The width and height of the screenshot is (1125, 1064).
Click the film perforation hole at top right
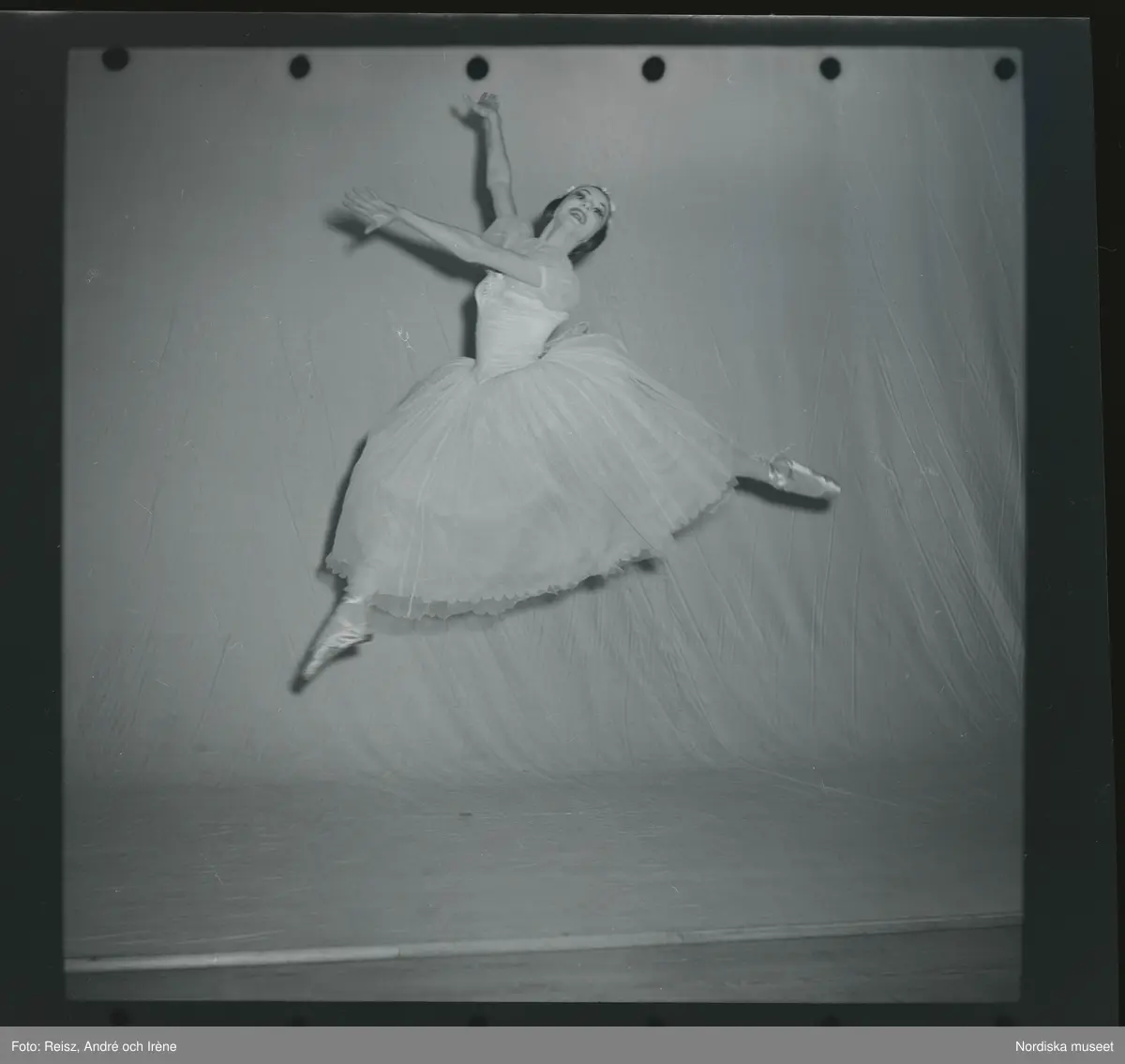pyautogui.click(x=1004, y=68)
